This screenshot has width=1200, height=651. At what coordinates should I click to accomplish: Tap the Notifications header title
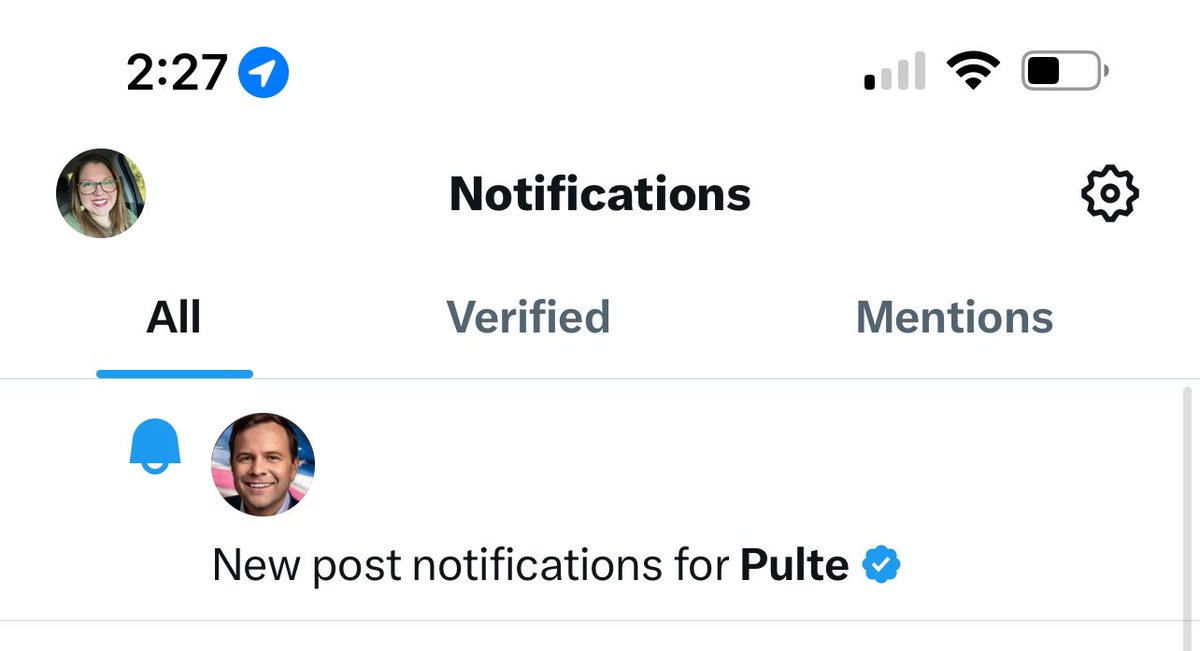[600, 193]
